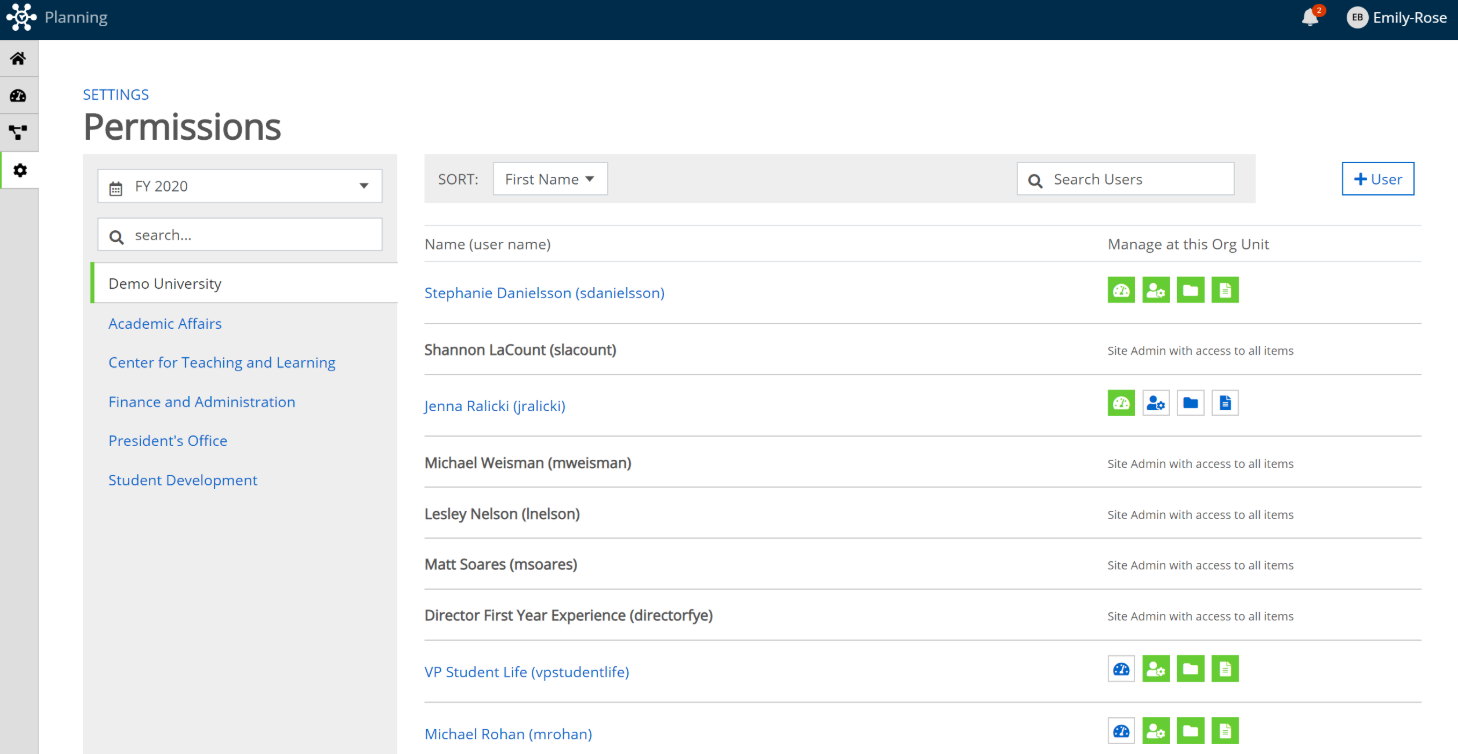Image resolution: width=1458 pixels, height=754 pixels.
Task: Navigate to Home using the sidebar house icon
Action: point(19,57)
